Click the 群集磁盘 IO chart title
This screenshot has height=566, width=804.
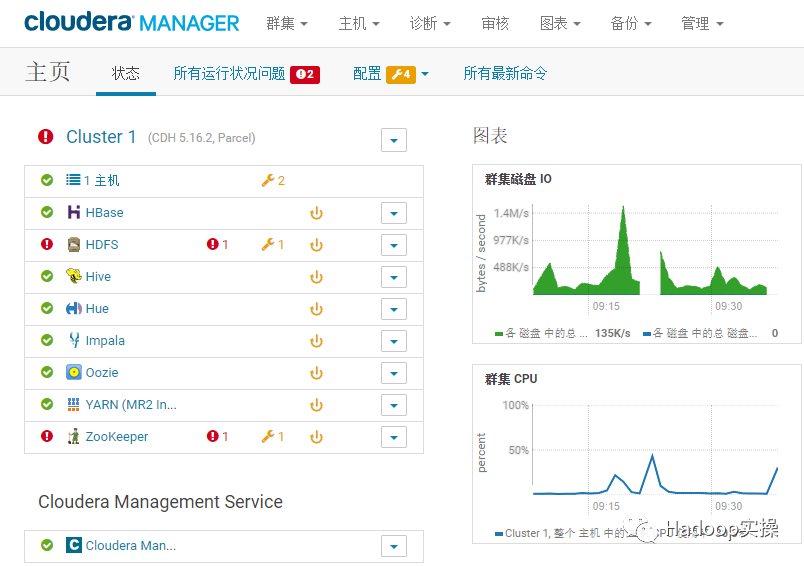[x=518, y=179]
